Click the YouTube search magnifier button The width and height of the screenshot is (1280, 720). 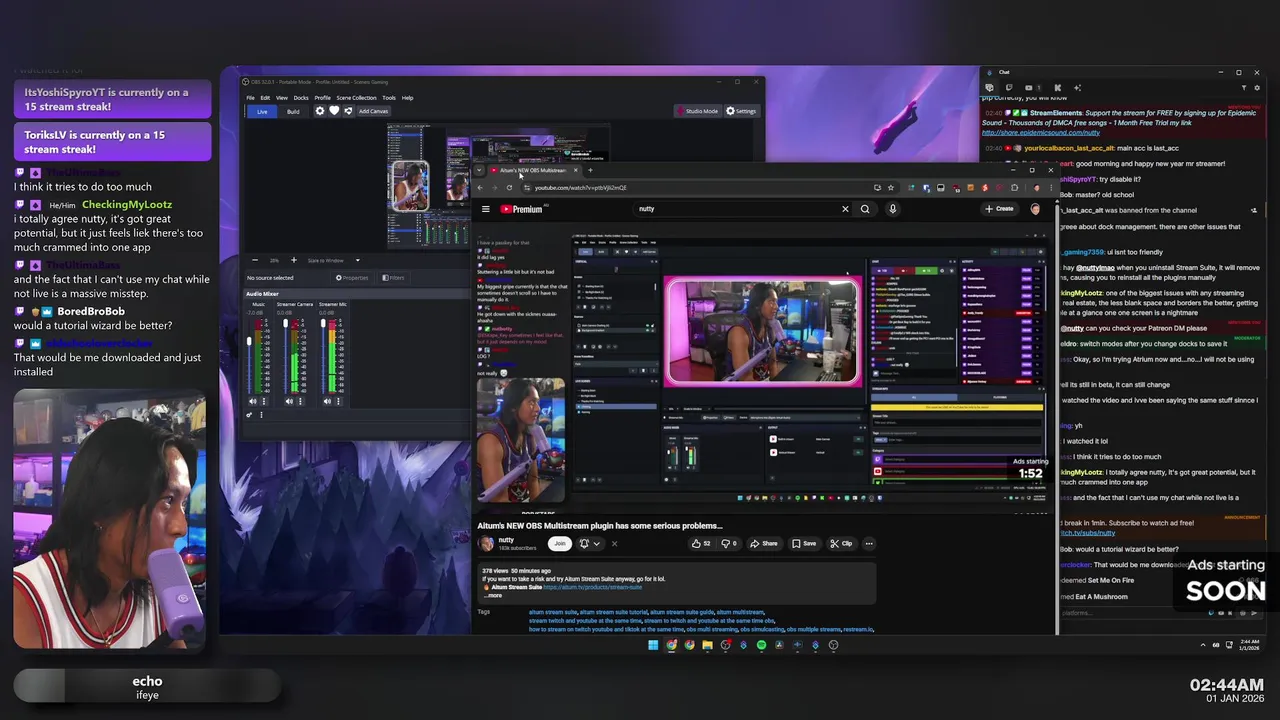point(865,209)
